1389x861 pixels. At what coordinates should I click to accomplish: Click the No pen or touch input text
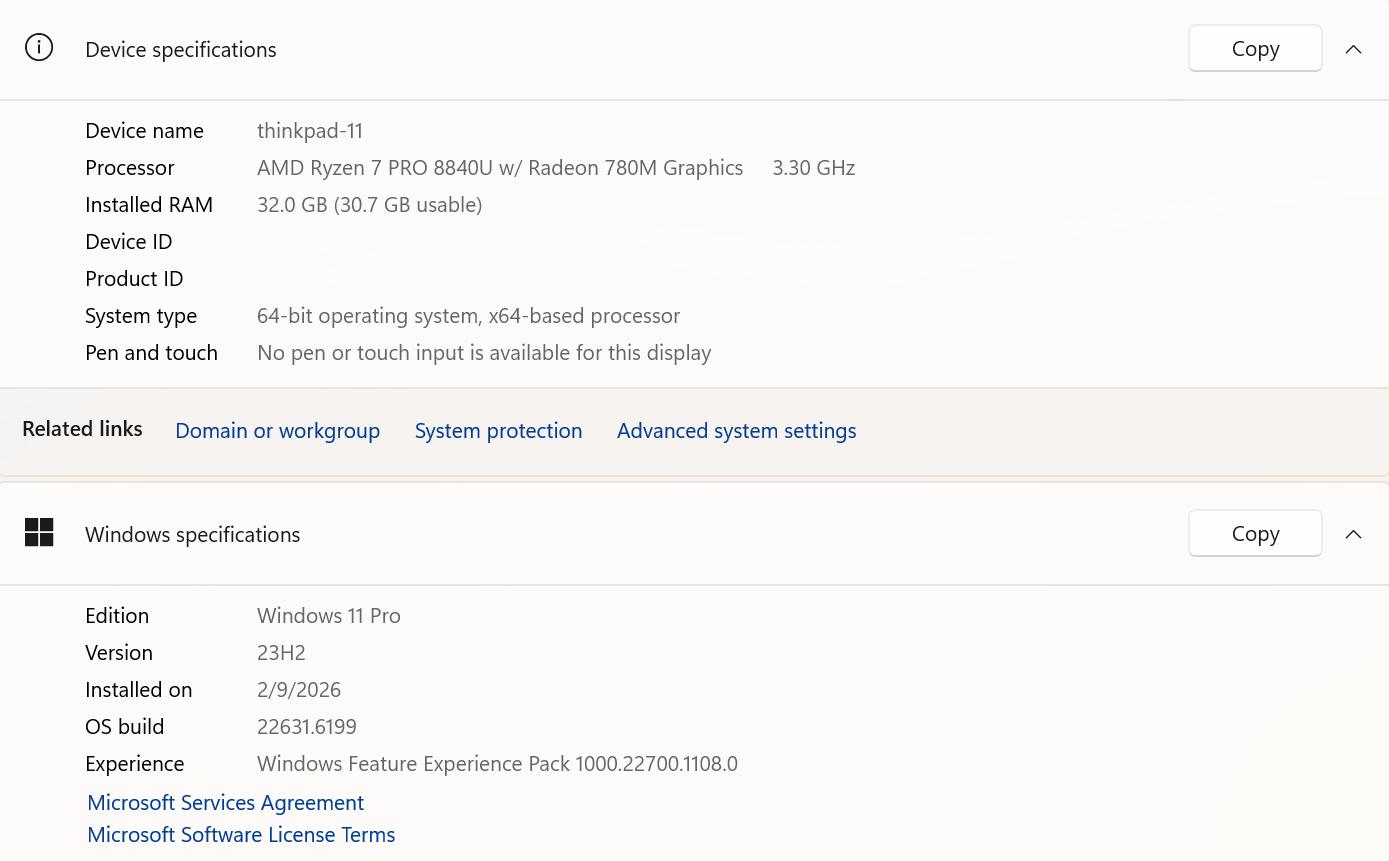(x=484, y=352)
